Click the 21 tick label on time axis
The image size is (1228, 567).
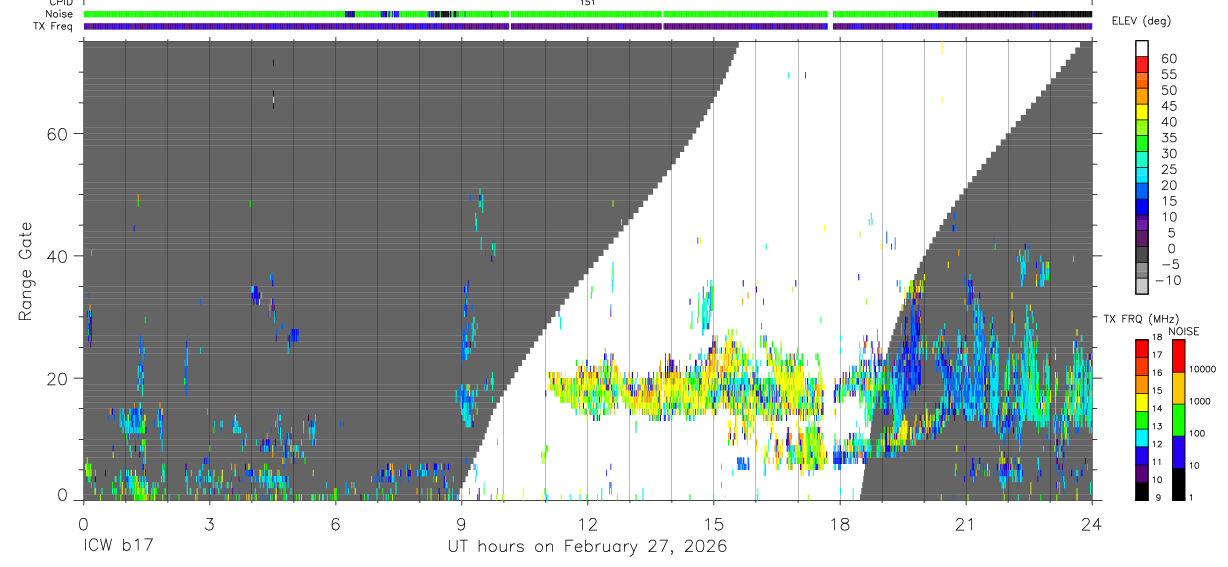[966, 524]
